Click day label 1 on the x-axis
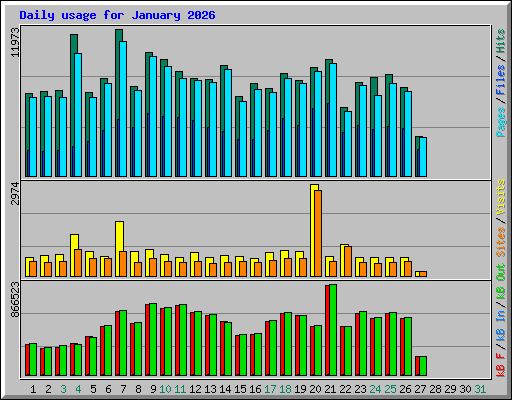The image size is (512, 400). [x=33, y=389]
